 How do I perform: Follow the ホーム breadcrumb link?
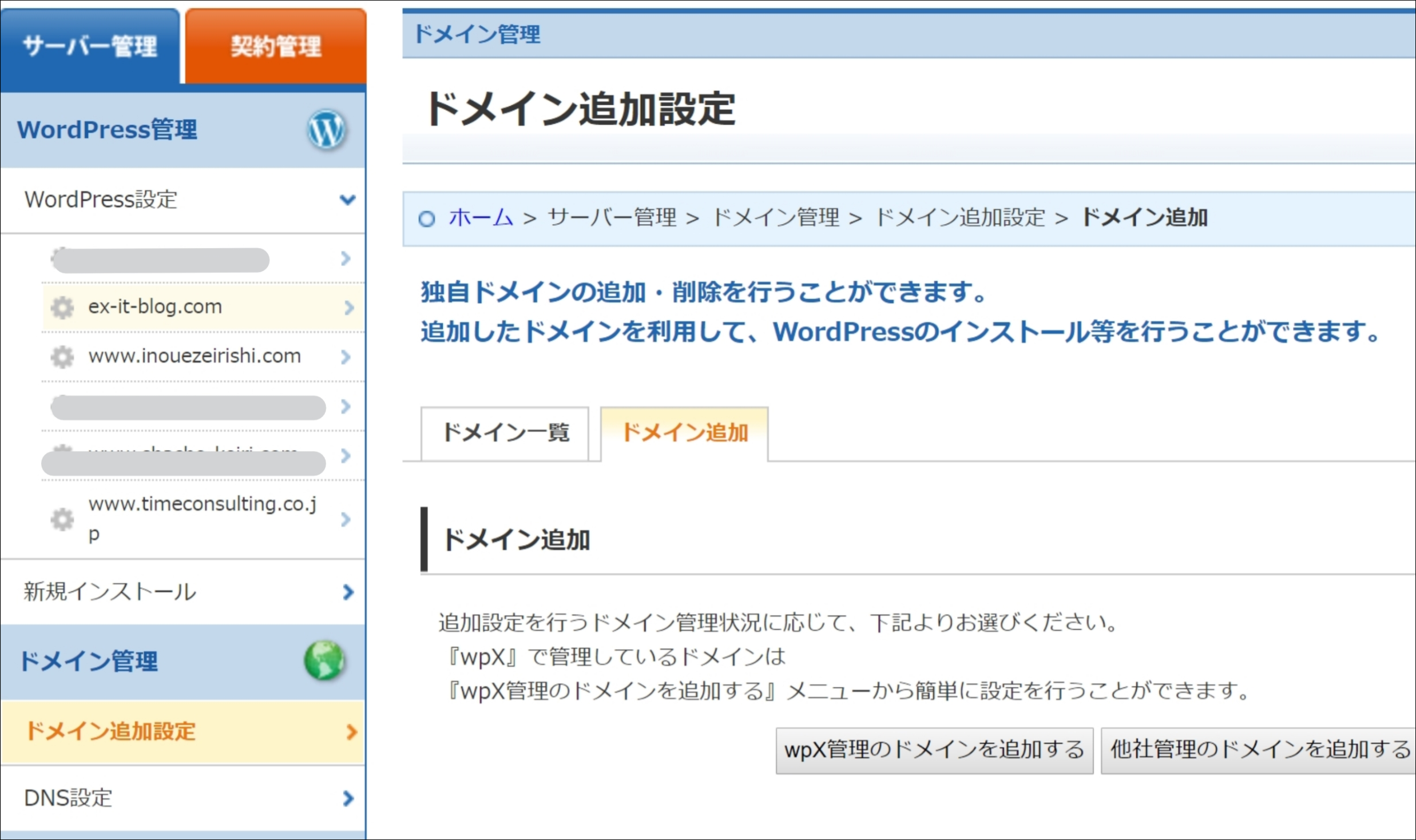tap(481, 217)
